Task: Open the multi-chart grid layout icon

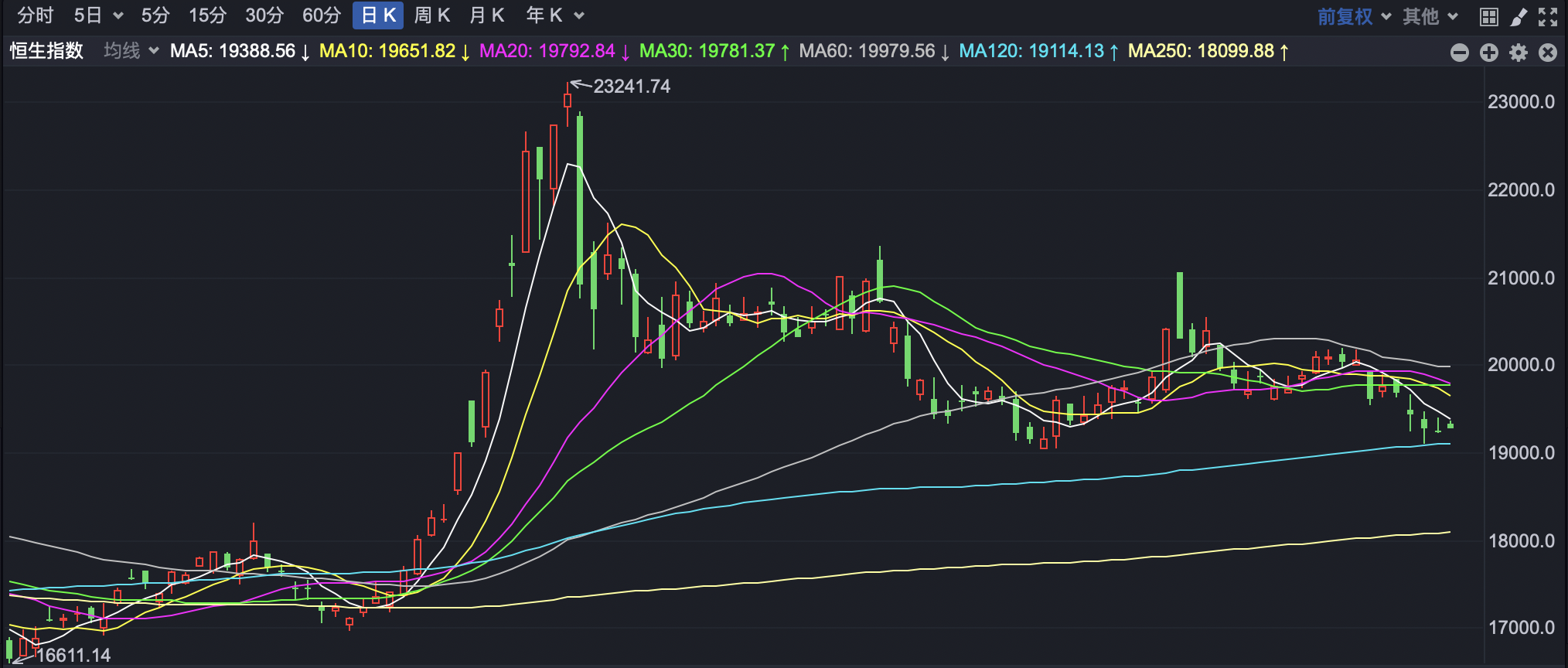Action: [1489, 16]
